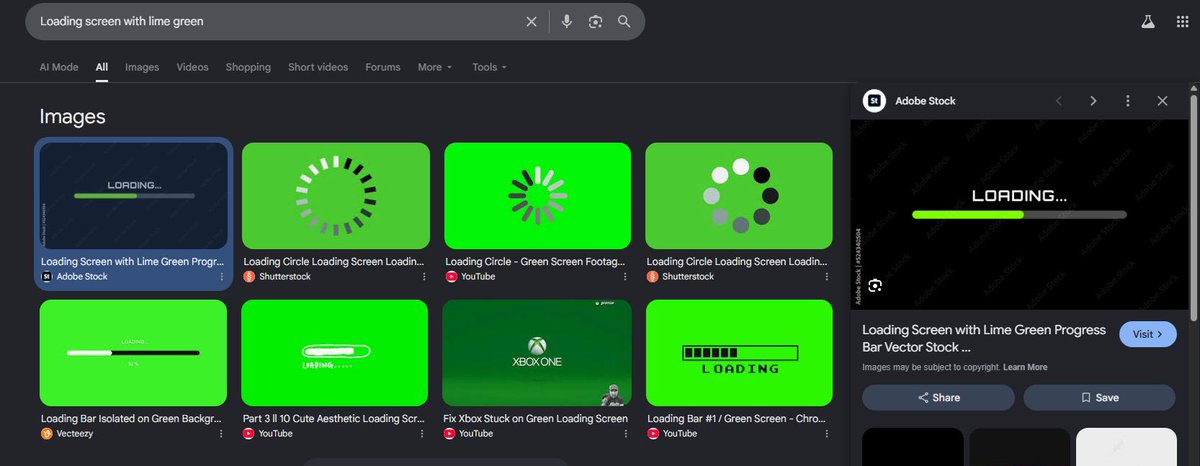The image size is (1200, 466).
Task: Go to previous image in preview panel
Action: pyautogui.click(x=1059, y=101)
